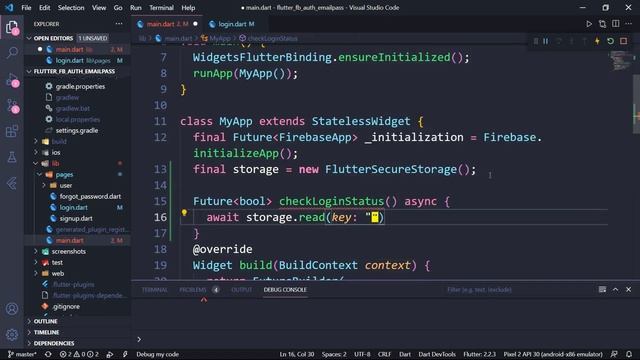The image size is (640, 360).
Task: Pause the debug session
Action: [x=546, y=41]
